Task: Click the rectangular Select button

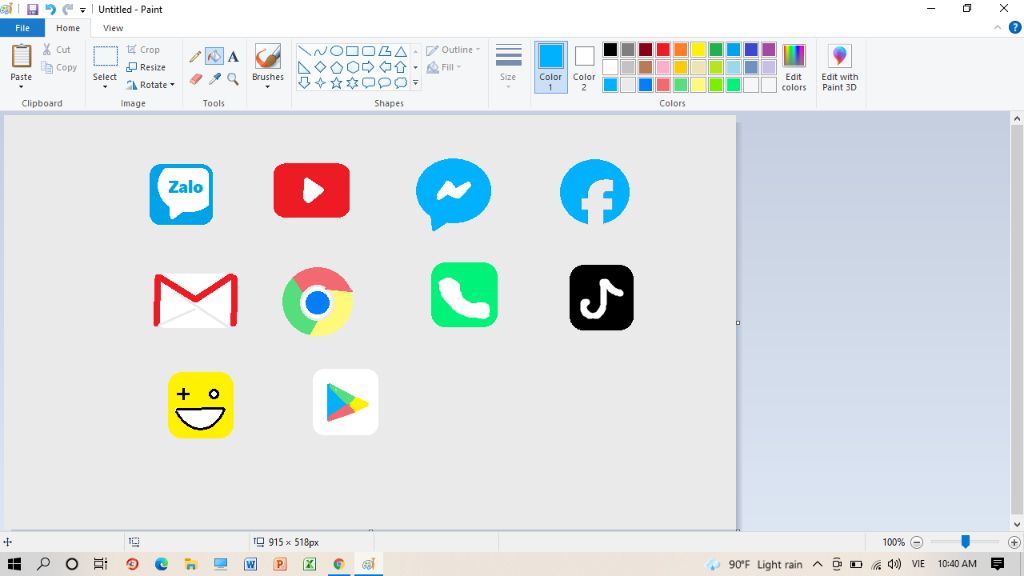Action: 104,57
